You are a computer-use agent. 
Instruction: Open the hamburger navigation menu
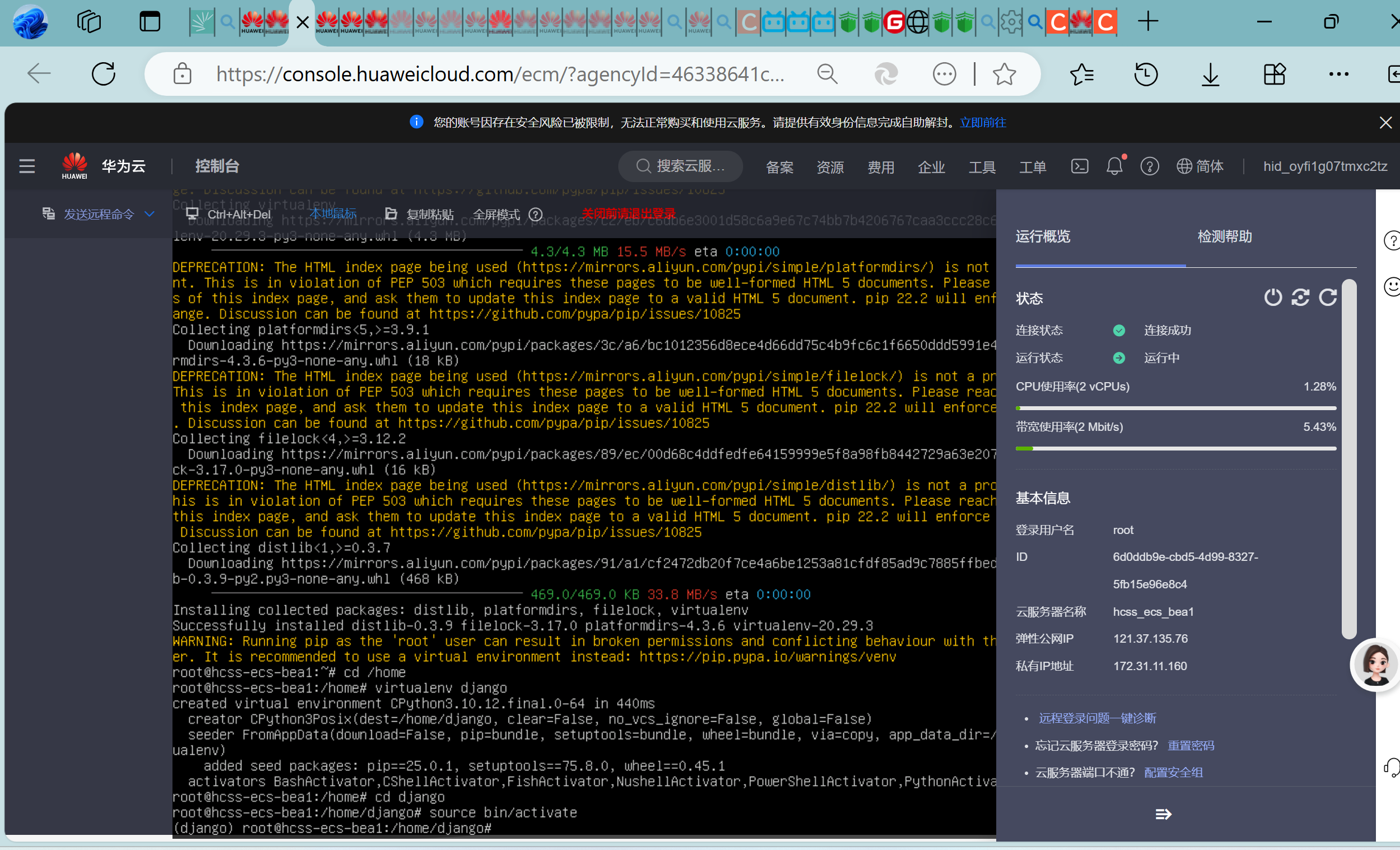point(27,166)
